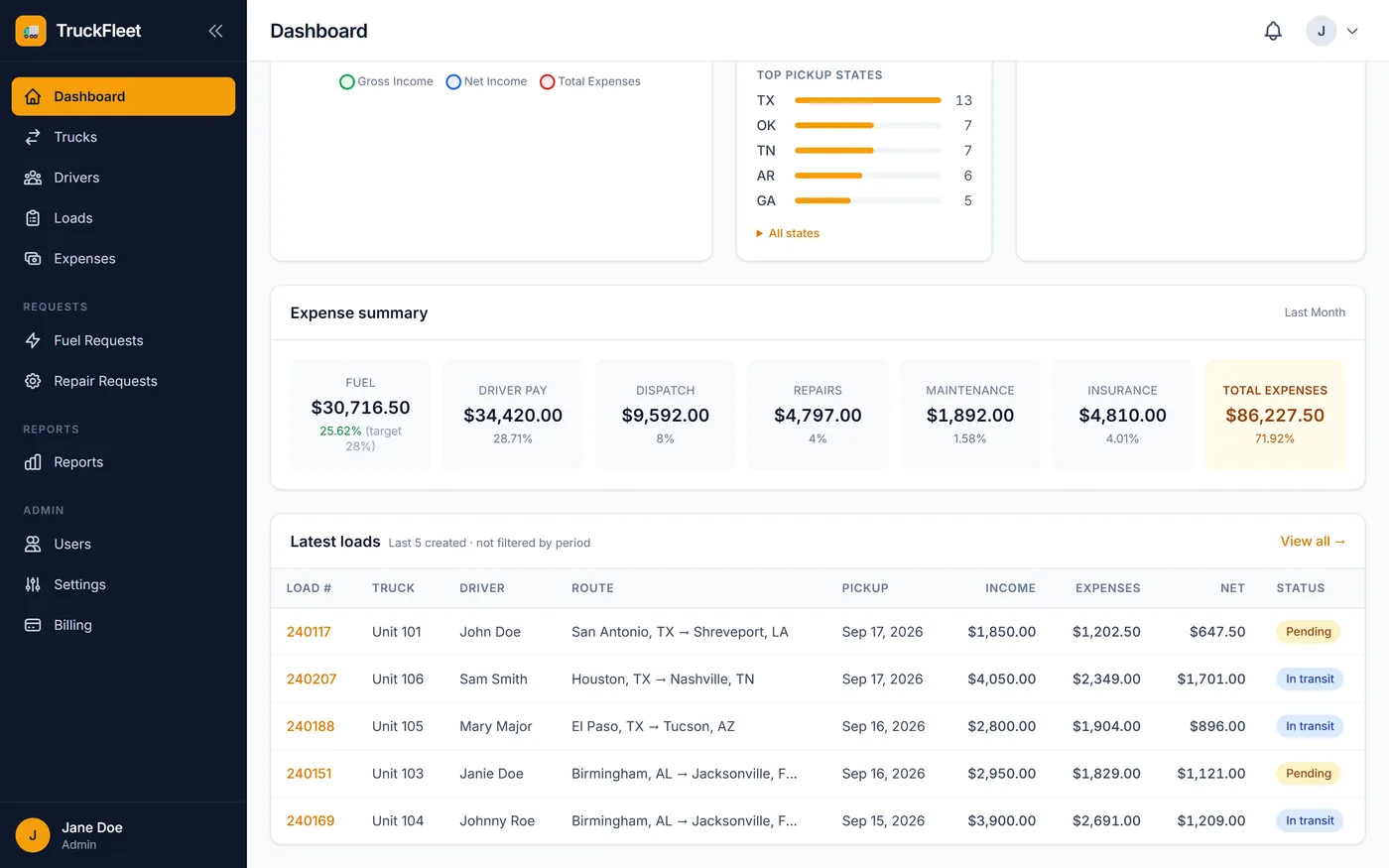1389x868 pixels.
Task: Click the Users icon in Admin section
Action: pos(33,544)
